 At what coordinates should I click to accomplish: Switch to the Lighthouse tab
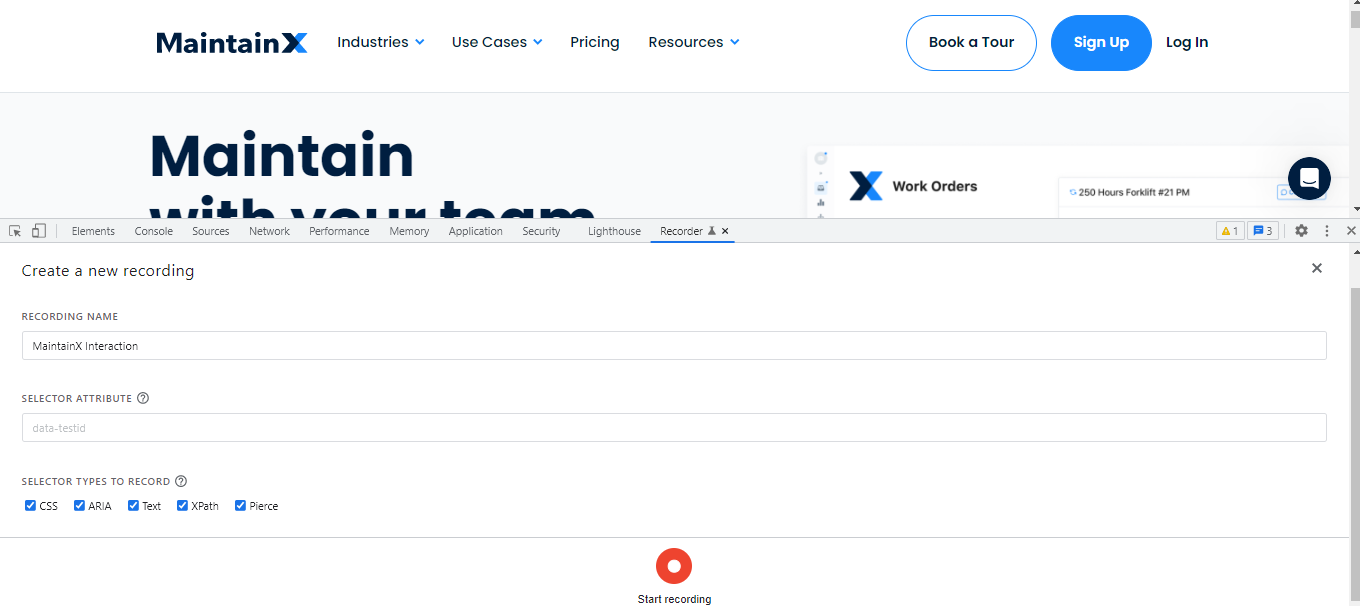(614, 231)
